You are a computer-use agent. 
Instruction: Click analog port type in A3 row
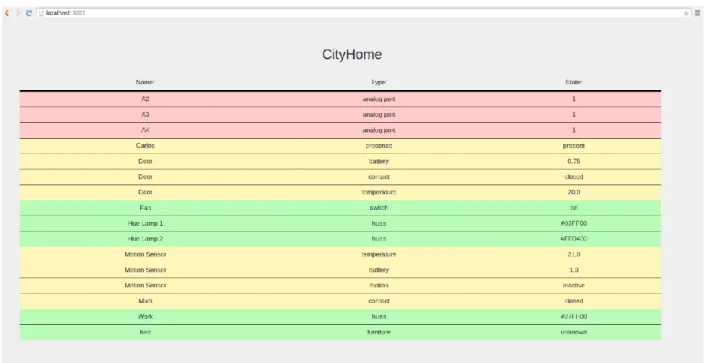pyautogui.click(x=379, y=115)
